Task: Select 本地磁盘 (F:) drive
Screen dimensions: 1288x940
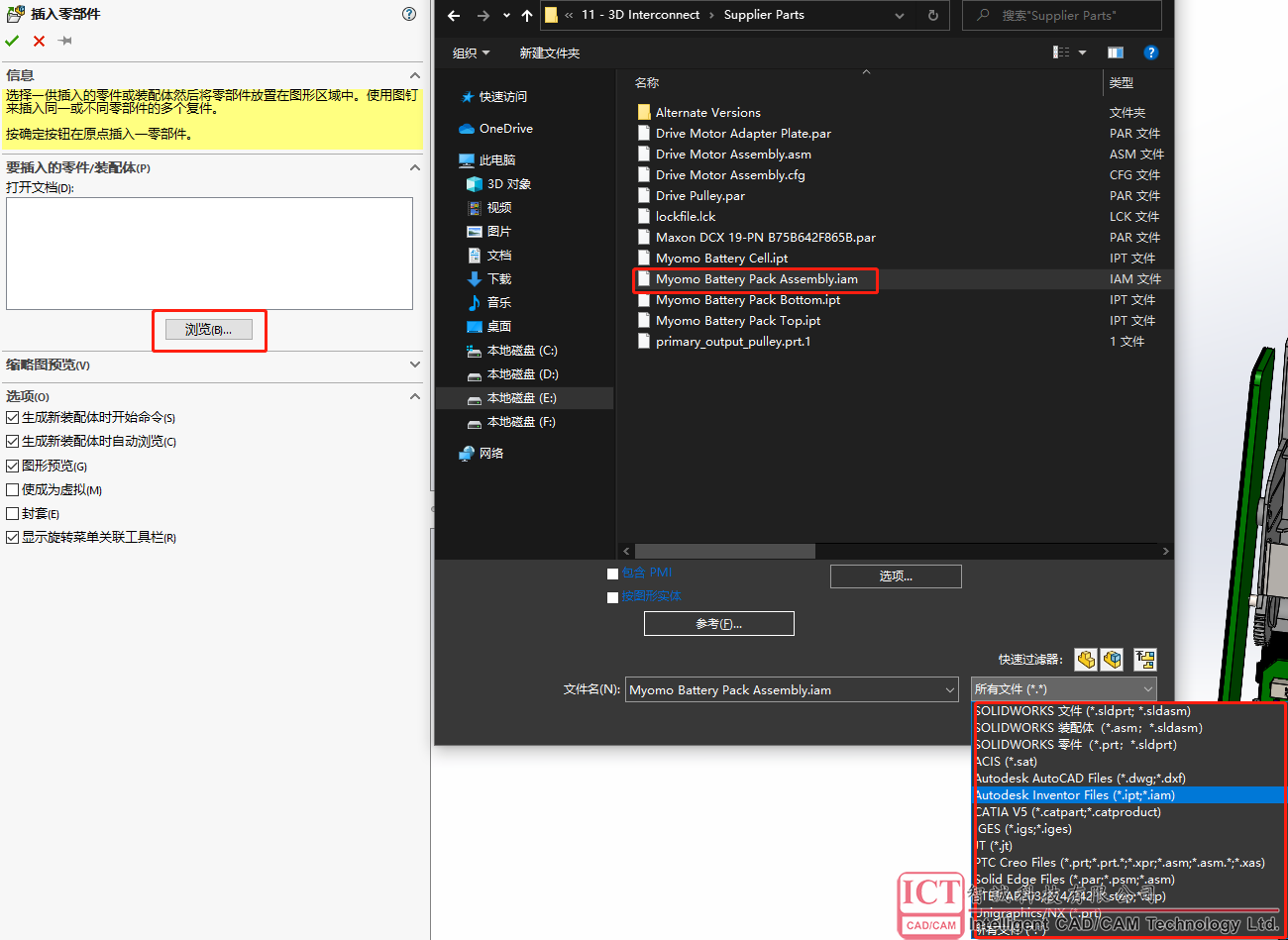Action: click(522, 422)
